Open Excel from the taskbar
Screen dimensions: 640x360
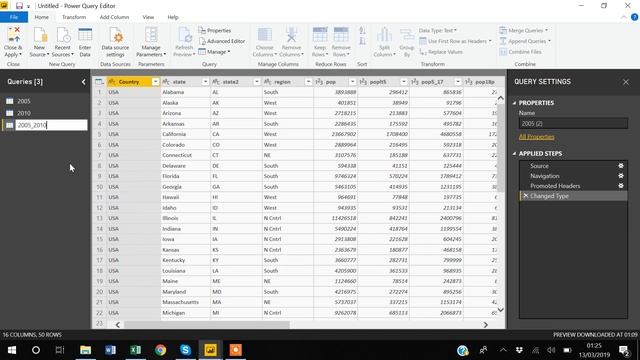136,350
